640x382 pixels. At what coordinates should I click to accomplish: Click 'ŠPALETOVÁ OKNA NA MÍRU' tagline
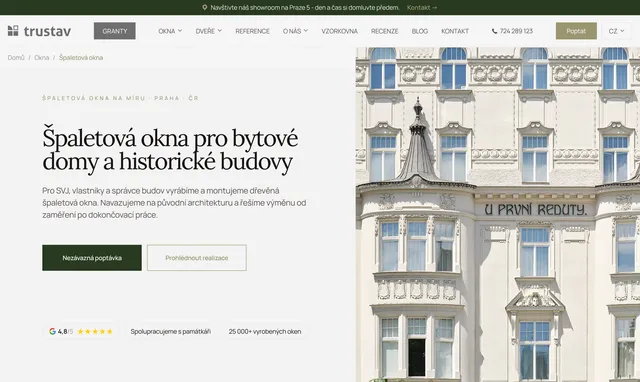pos(120,98)
